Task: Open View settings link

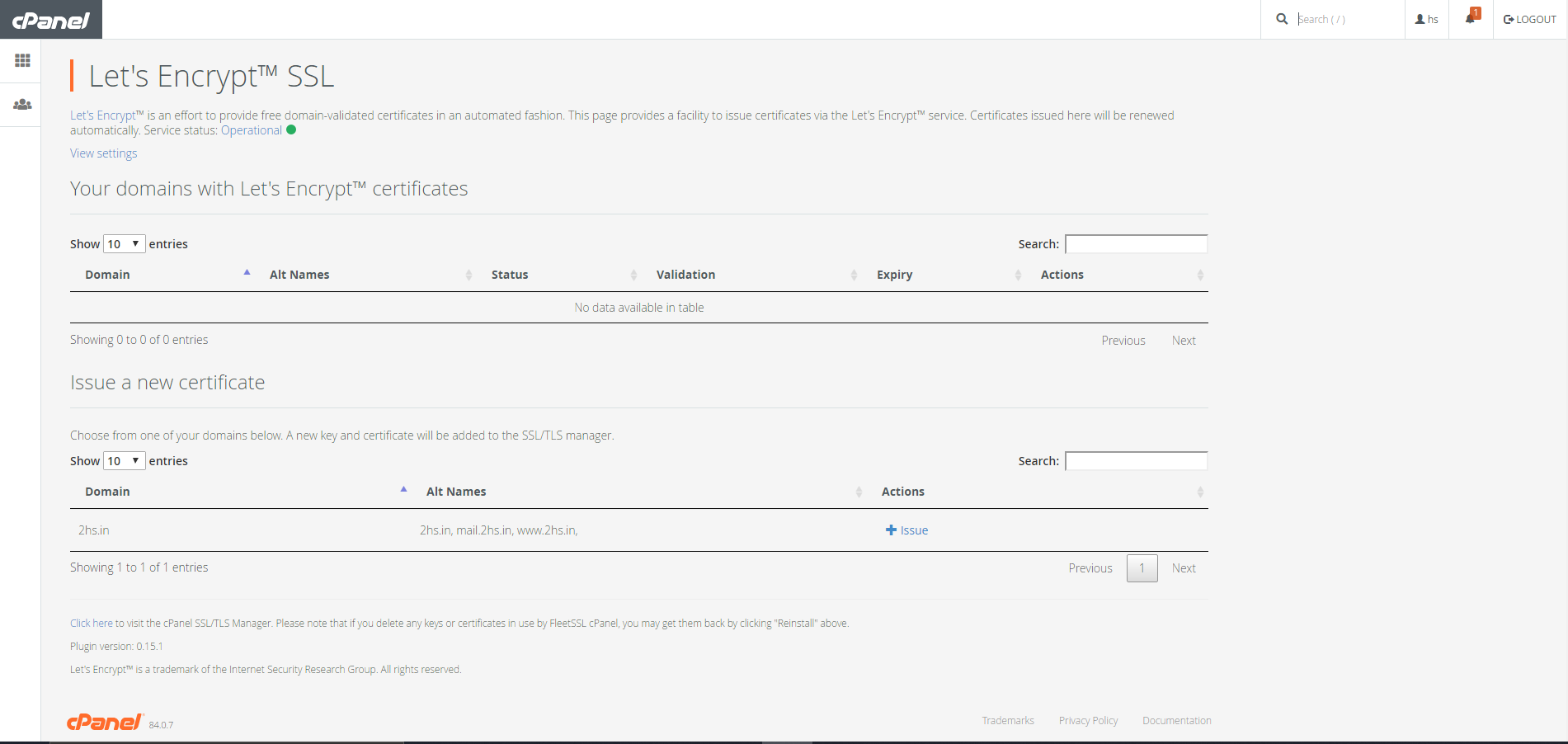Action: pyautogui.click(x=104, y=153)
